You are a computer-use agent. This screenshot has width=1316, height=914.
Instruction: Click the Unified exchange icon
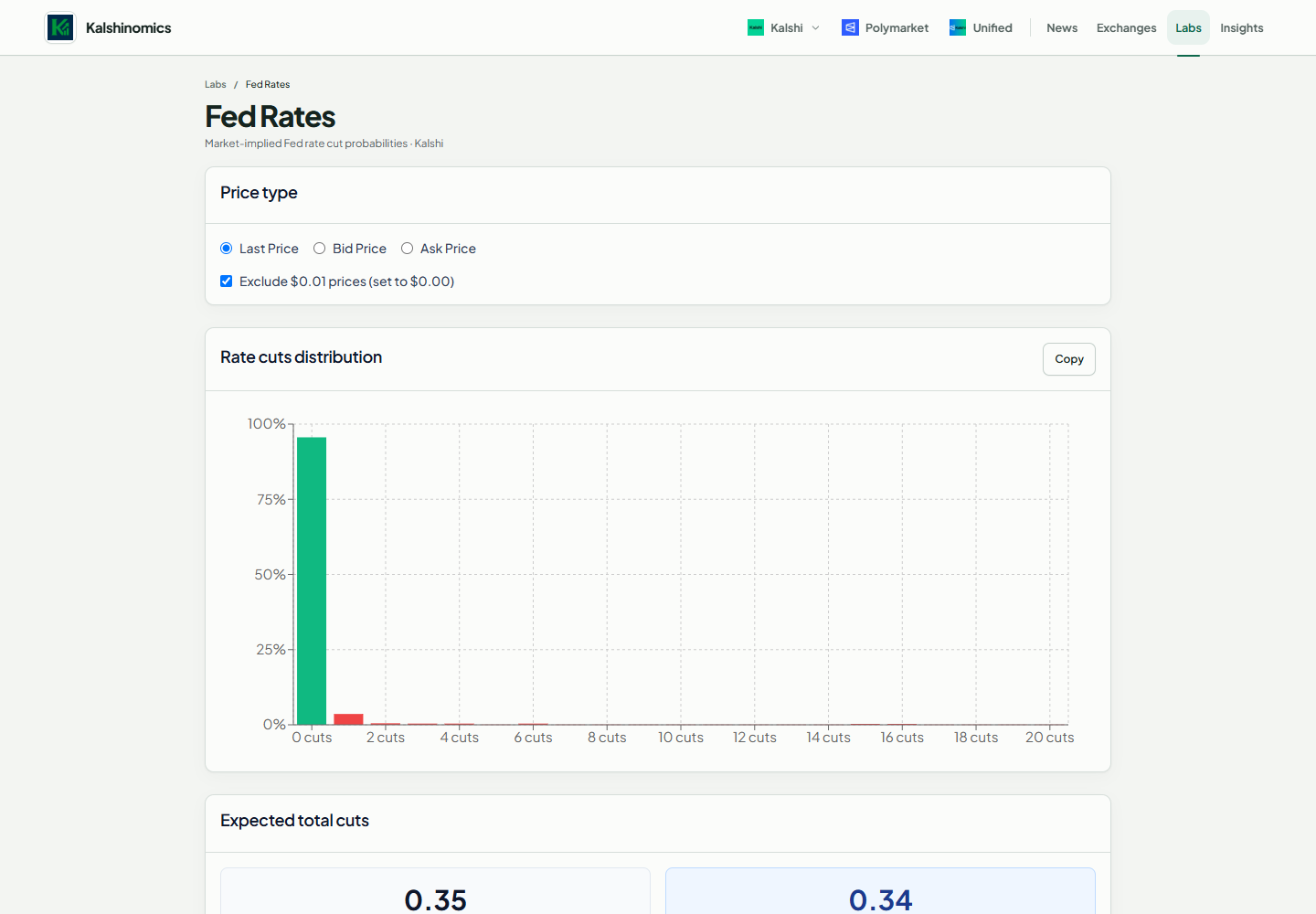[958, 27]
